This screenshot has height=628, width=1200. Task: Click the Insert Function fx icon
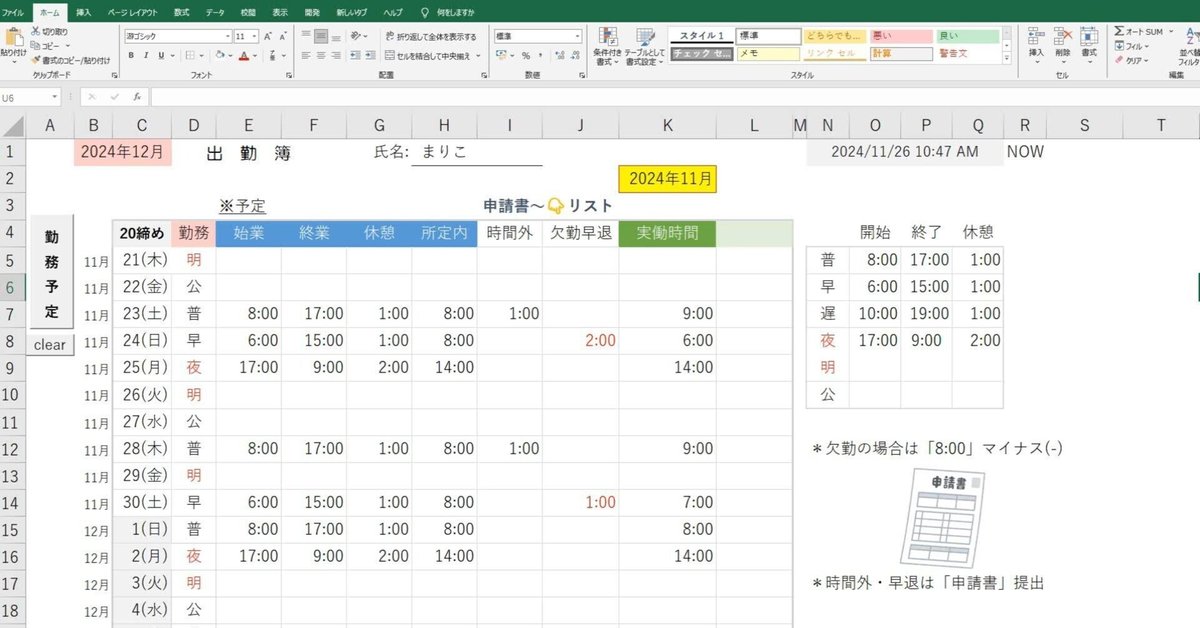point(136,97)
